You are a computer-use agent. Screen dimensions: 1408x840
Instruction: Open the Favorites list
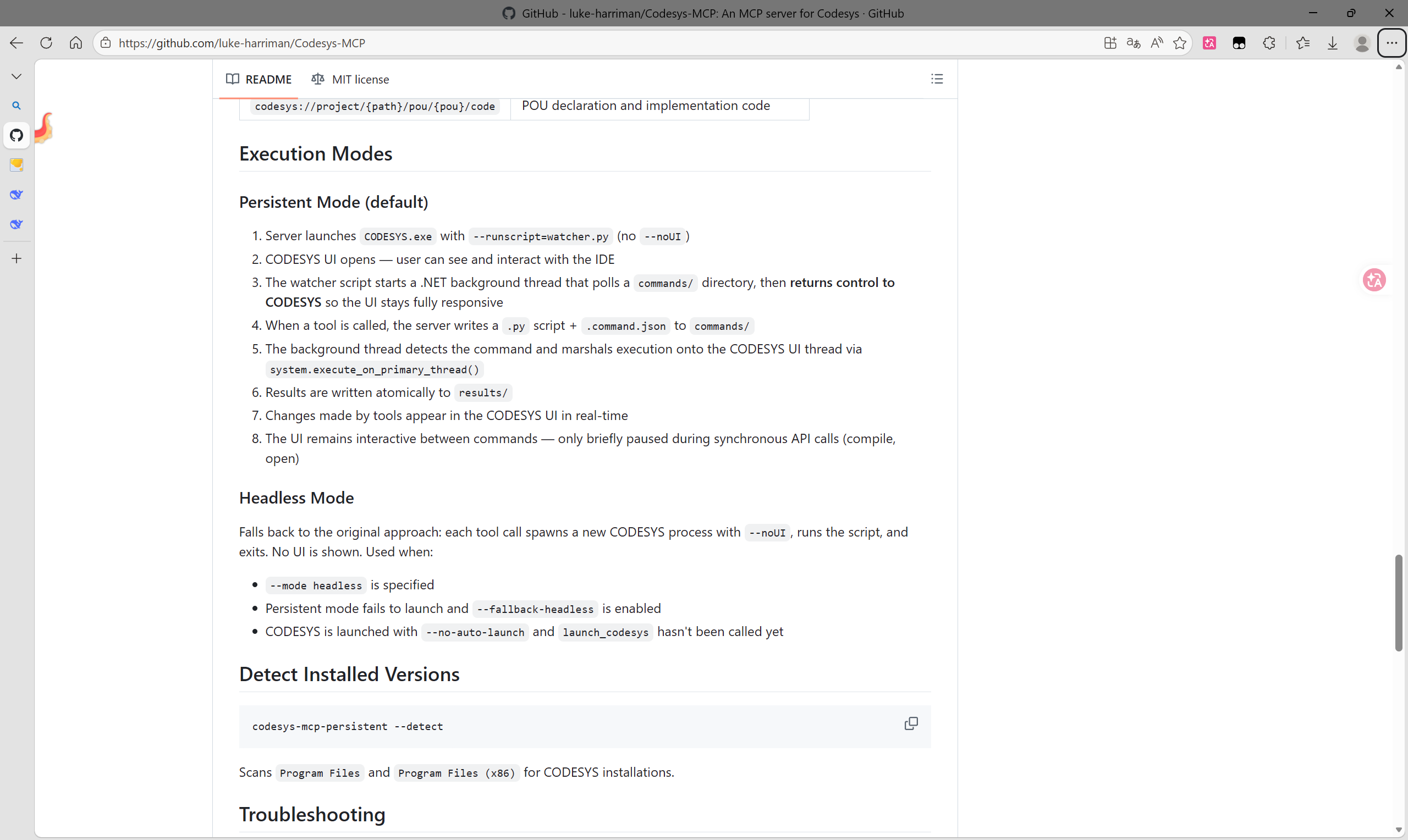tap(1303, 43)
